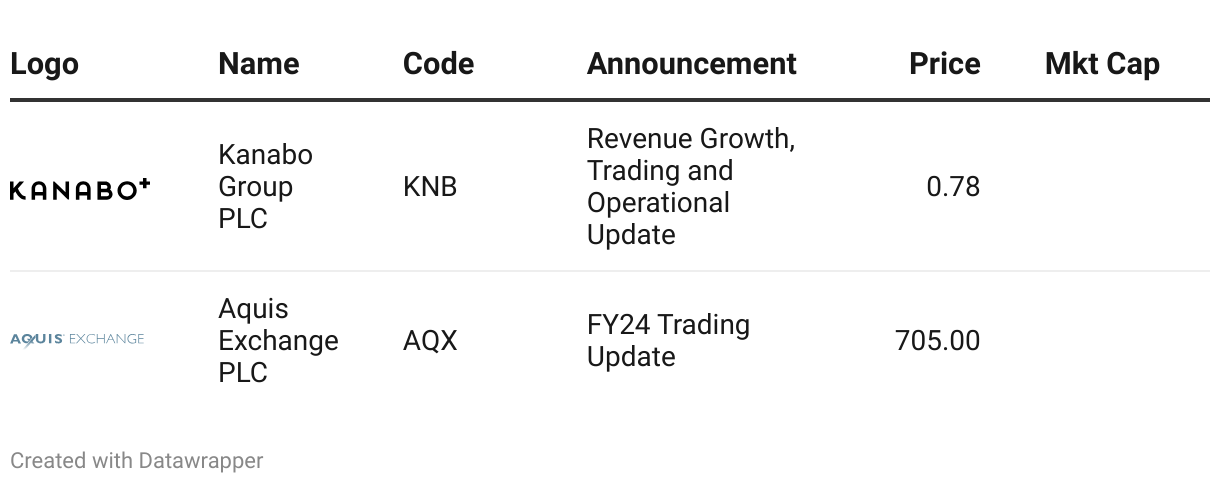1220x484 pixels.
Task: Click the plus sign in the Kanabo logo
Action: [144, 184]
